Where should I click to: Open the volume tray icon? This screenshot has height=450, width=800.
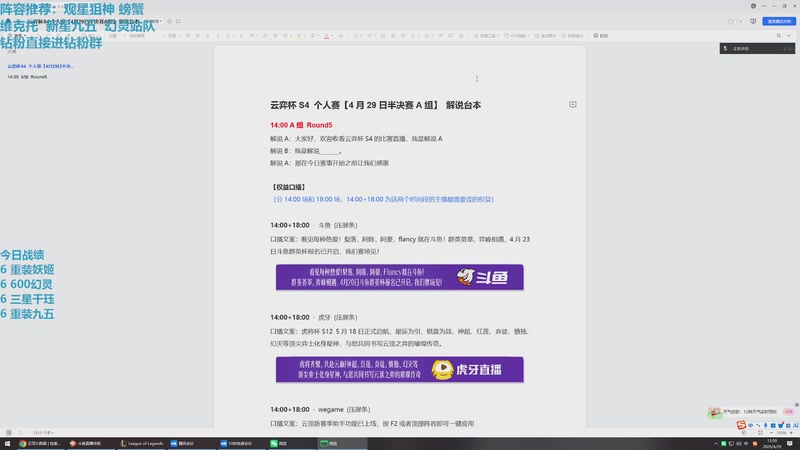[739, 443]
